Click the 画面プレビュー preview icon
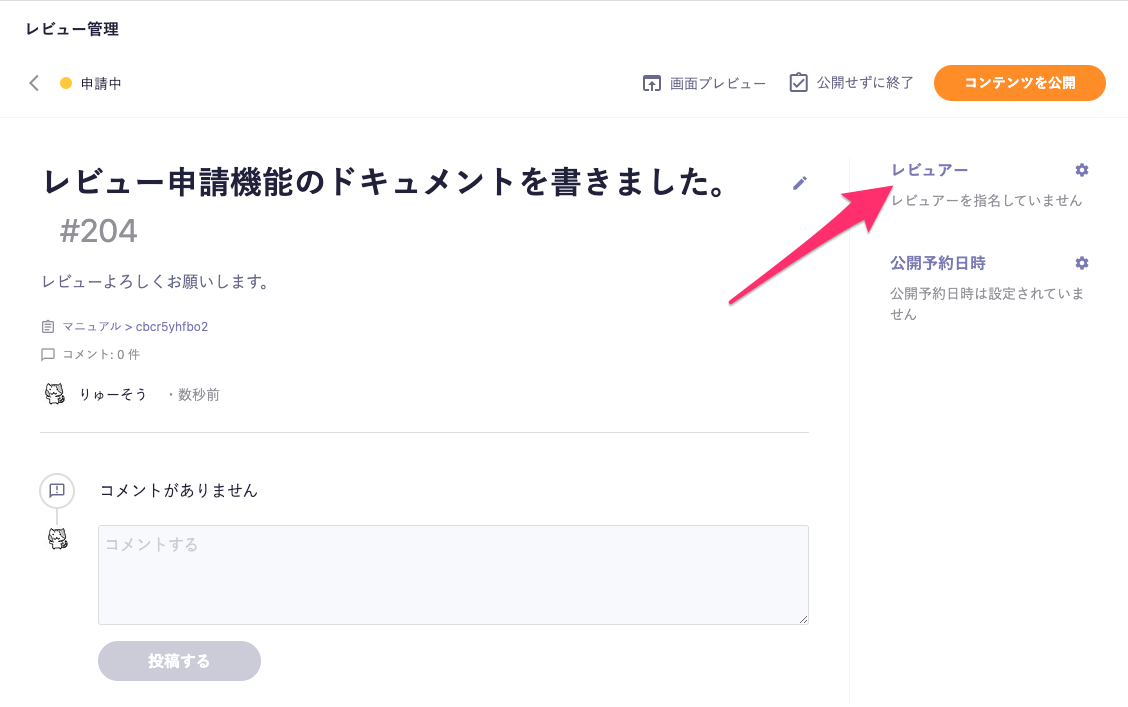Image resolution: width=1128 pixels, height=707 pixels. 651,83
